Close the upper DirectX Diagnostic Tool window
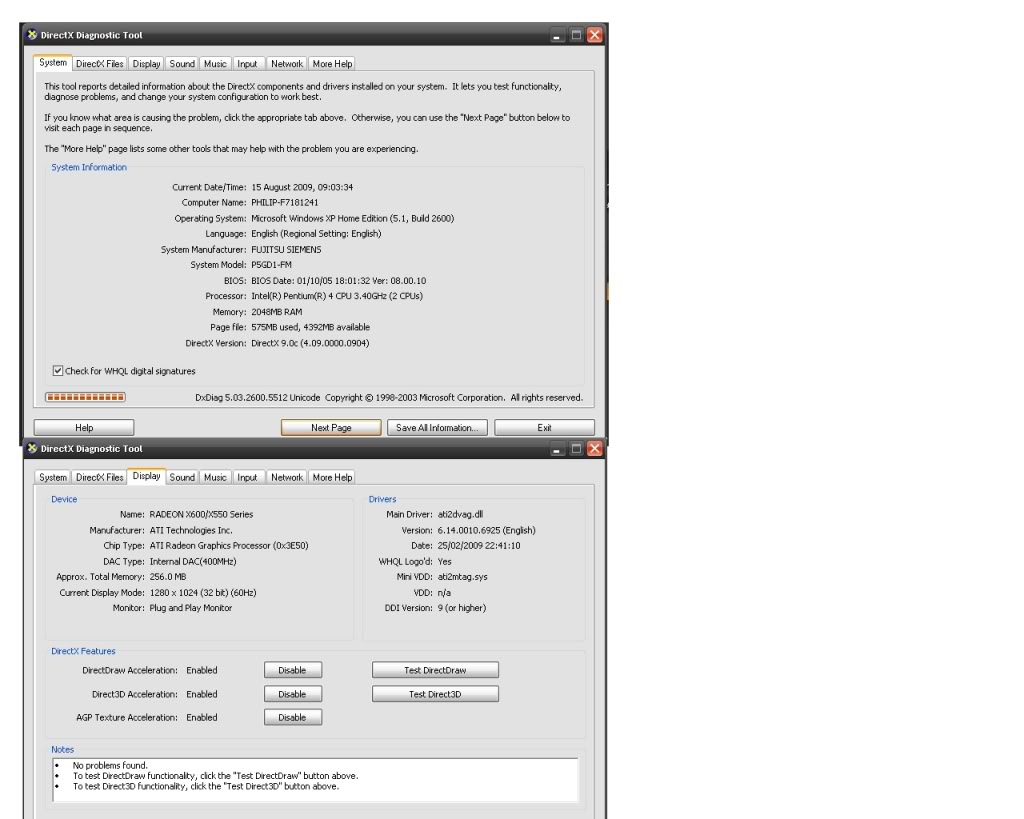The width and height of the screenshot is (1024, 819). pyautogui.click(x=594, y=35)
